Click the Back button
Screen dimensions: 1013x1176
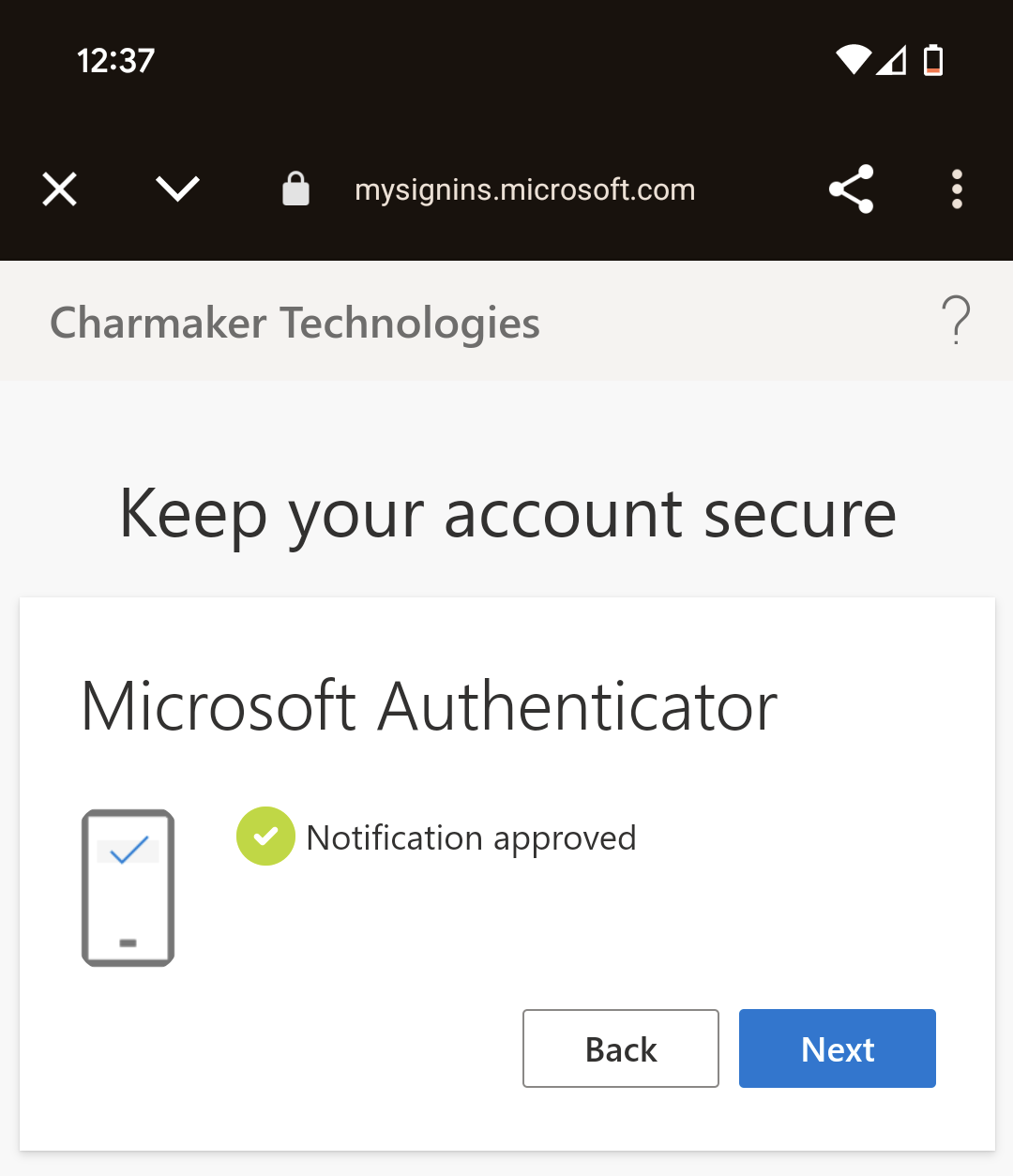[621, 1048]
